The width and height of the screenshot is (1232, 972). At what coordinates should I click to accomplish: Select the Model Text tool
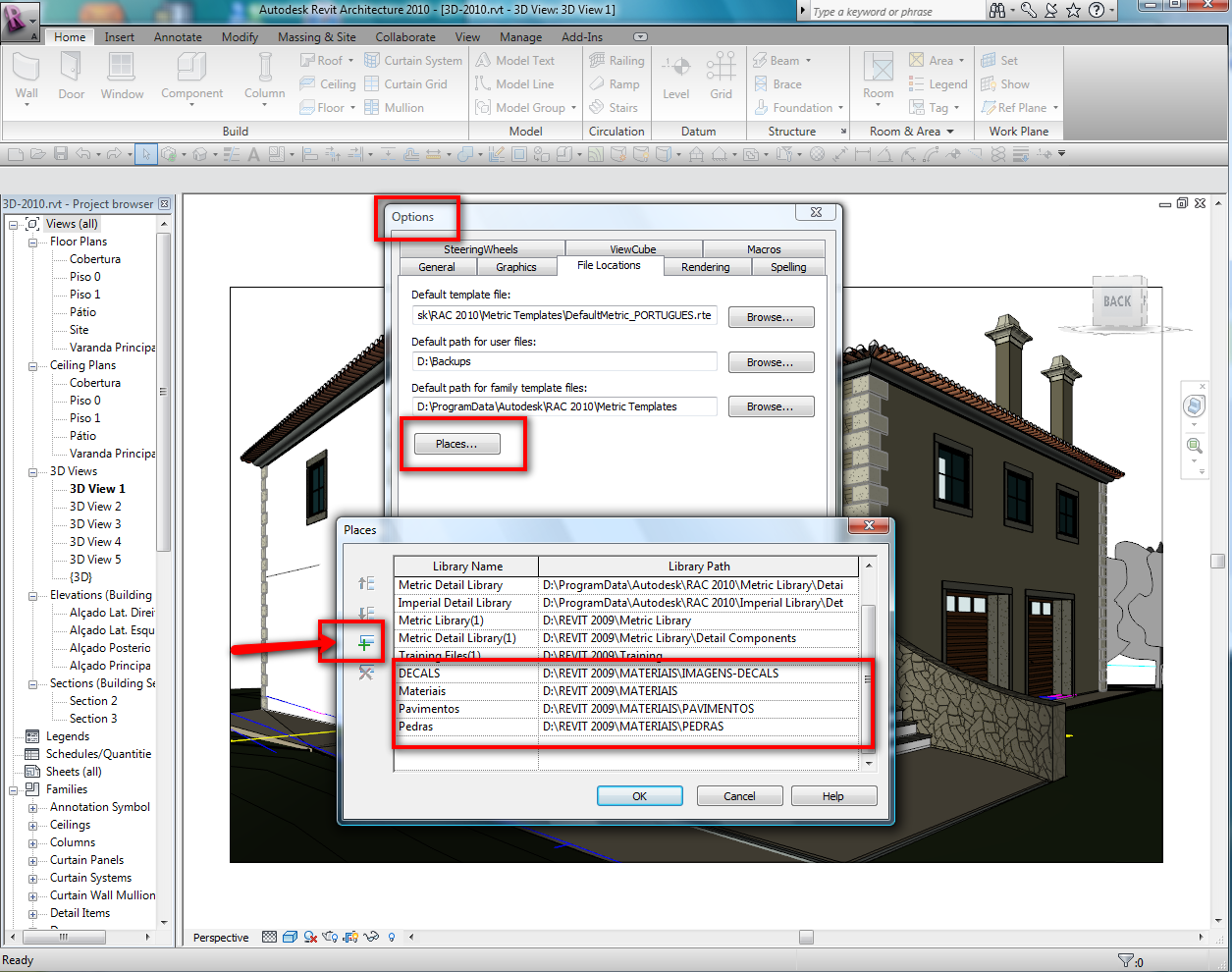coord(515,60)
